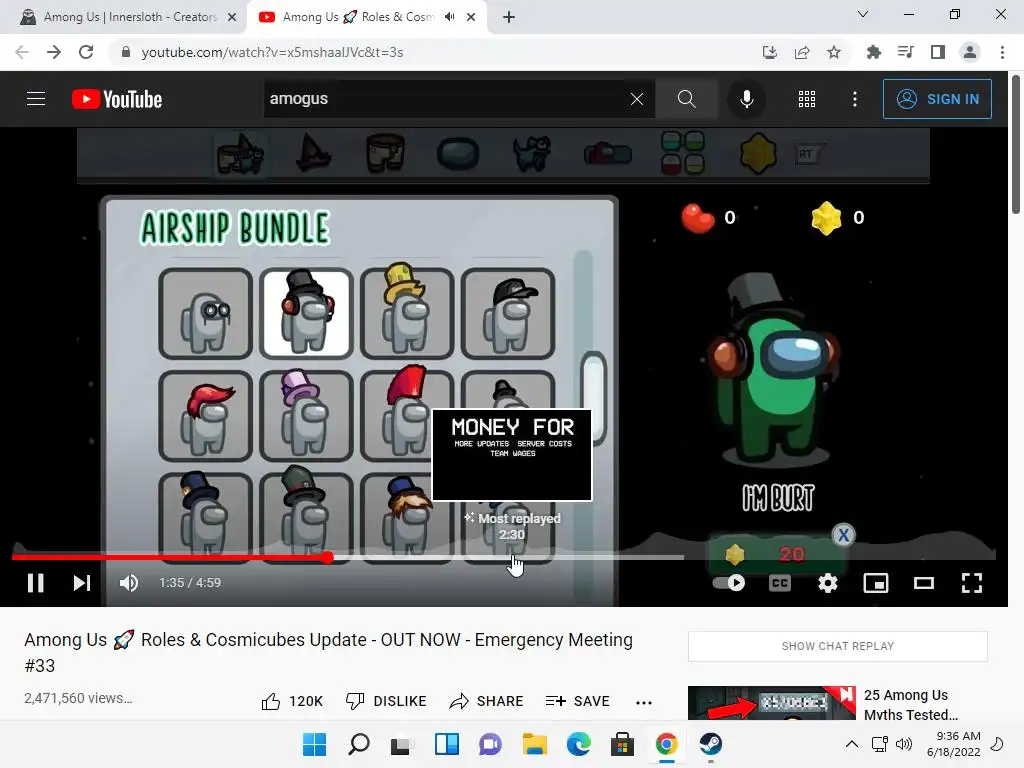This screenshot has height=768, width=1024.
Task: Open the Windows Start menu
Action: [314, 744]
